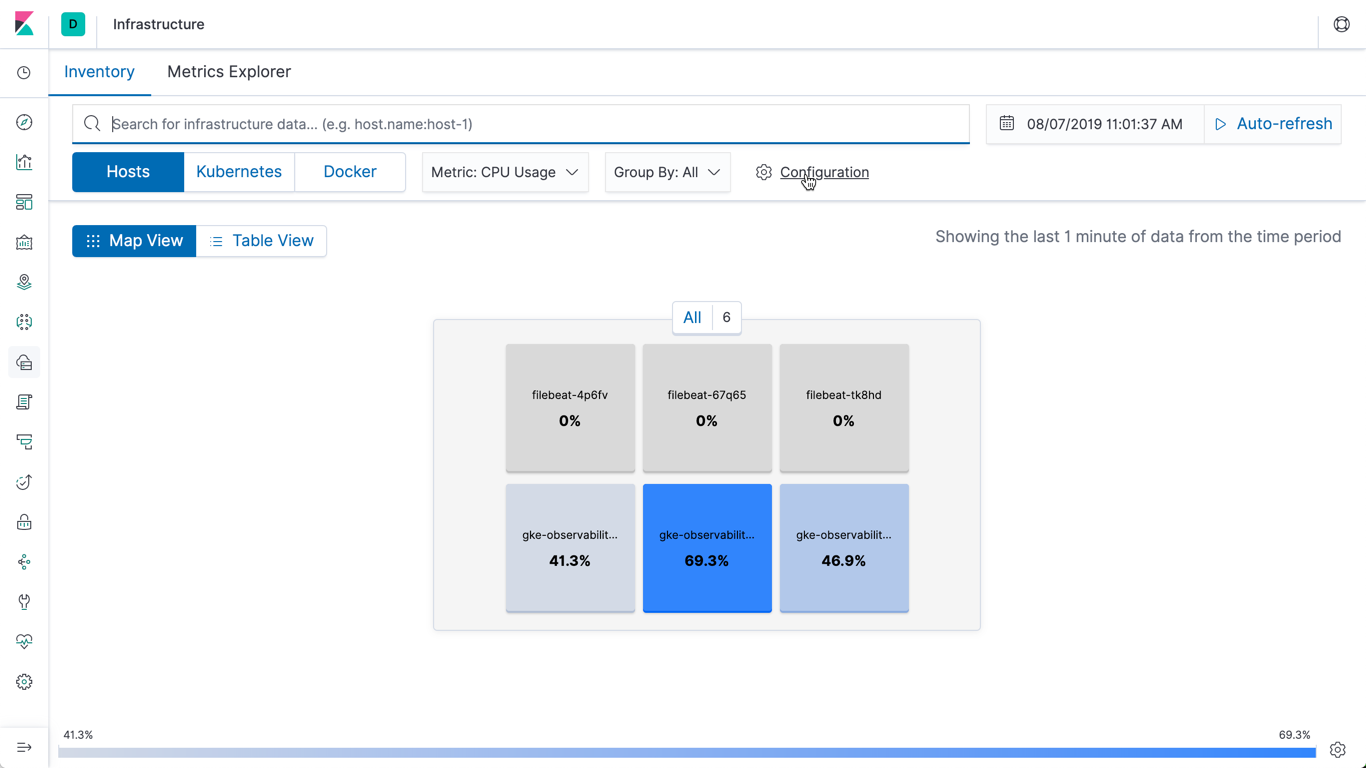
Task: Enable Table View mode
Action: pyautogui.click(x=261, y=240)
